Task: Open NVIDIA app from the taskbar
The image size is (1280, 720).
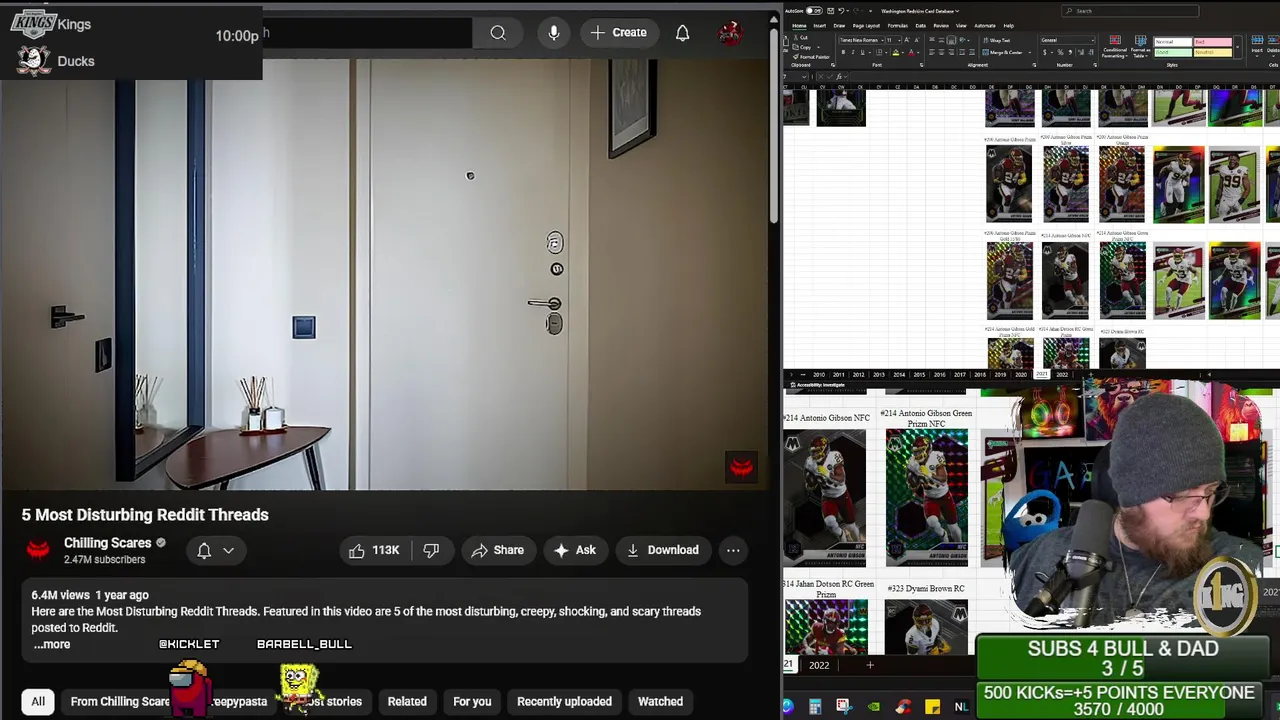Action: [874, 707]
